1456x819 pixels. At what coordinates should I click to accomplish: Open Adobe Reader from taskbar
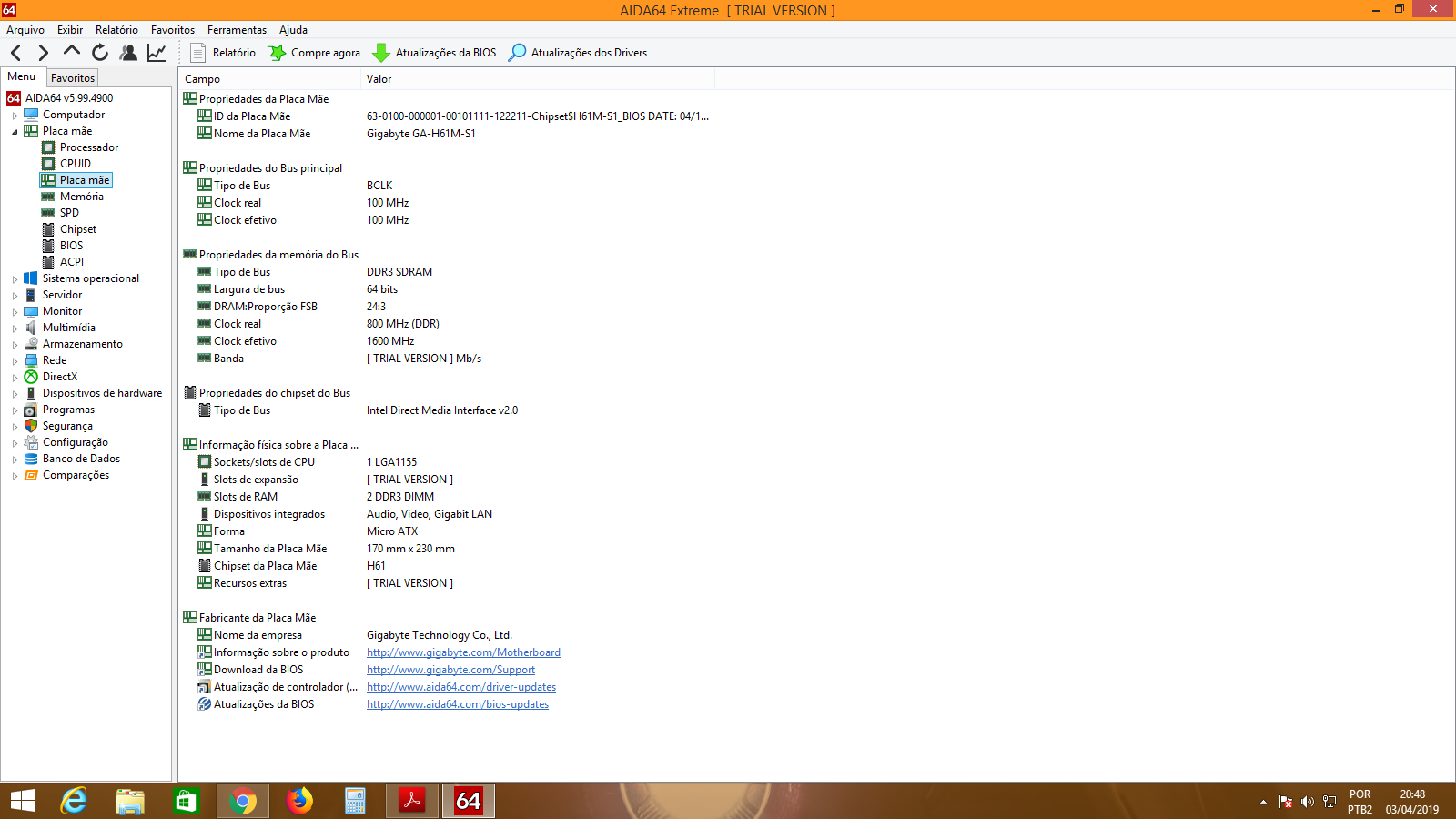click(412, 801)
